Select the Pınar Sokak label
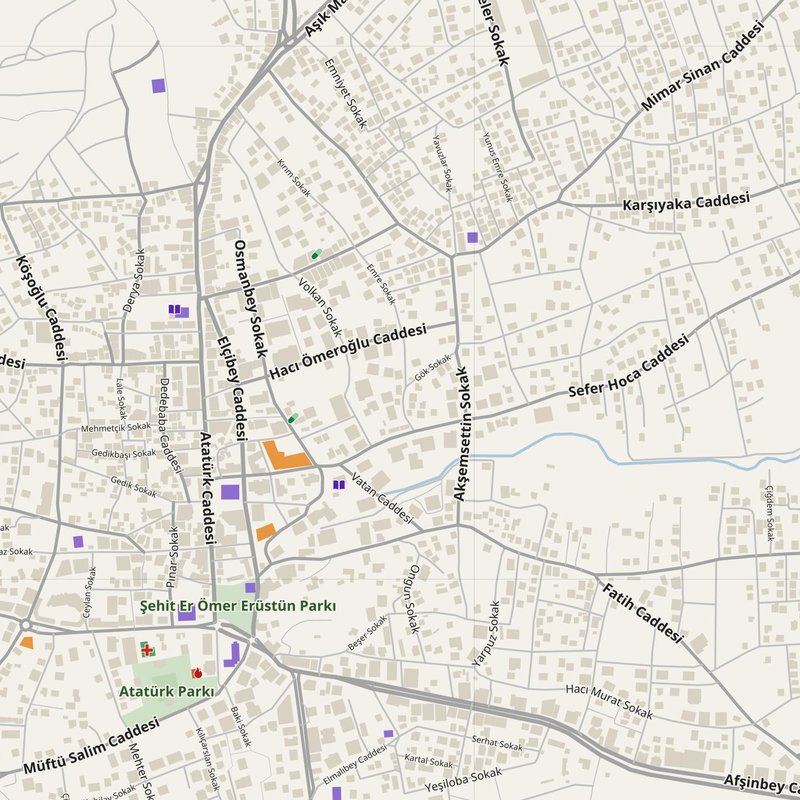800x800 pixels. pyautogui.click(x=173, y=557)
